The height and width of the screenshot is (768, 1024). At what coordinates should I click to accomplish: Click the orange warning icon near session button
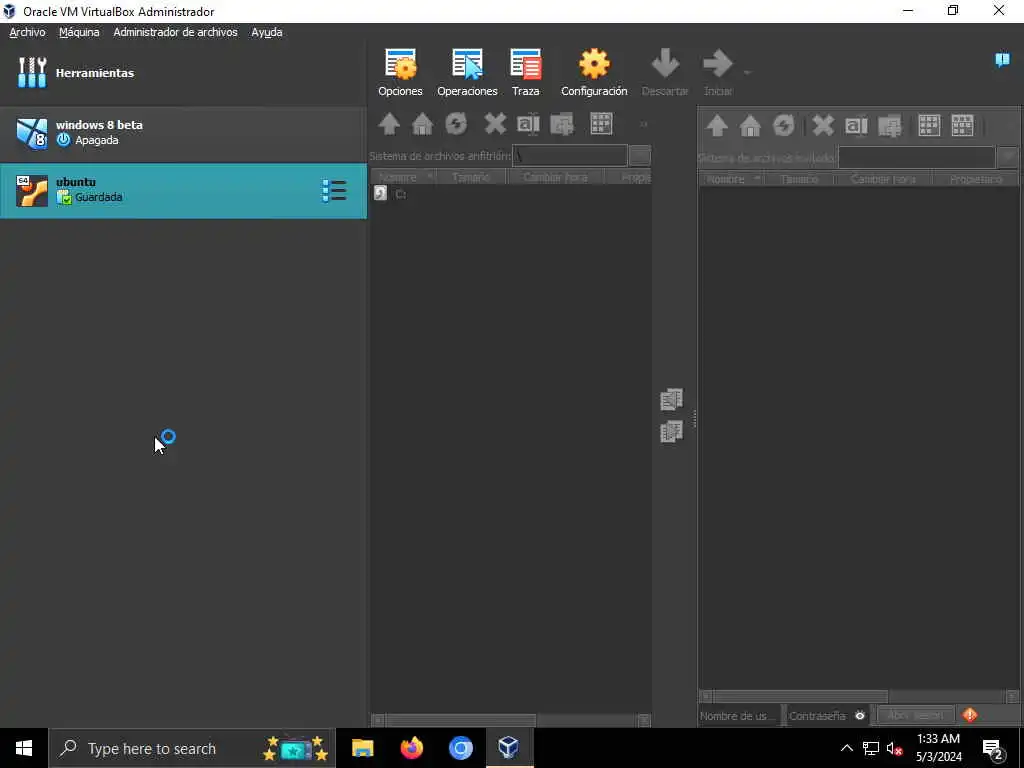(x=970, y=716)
